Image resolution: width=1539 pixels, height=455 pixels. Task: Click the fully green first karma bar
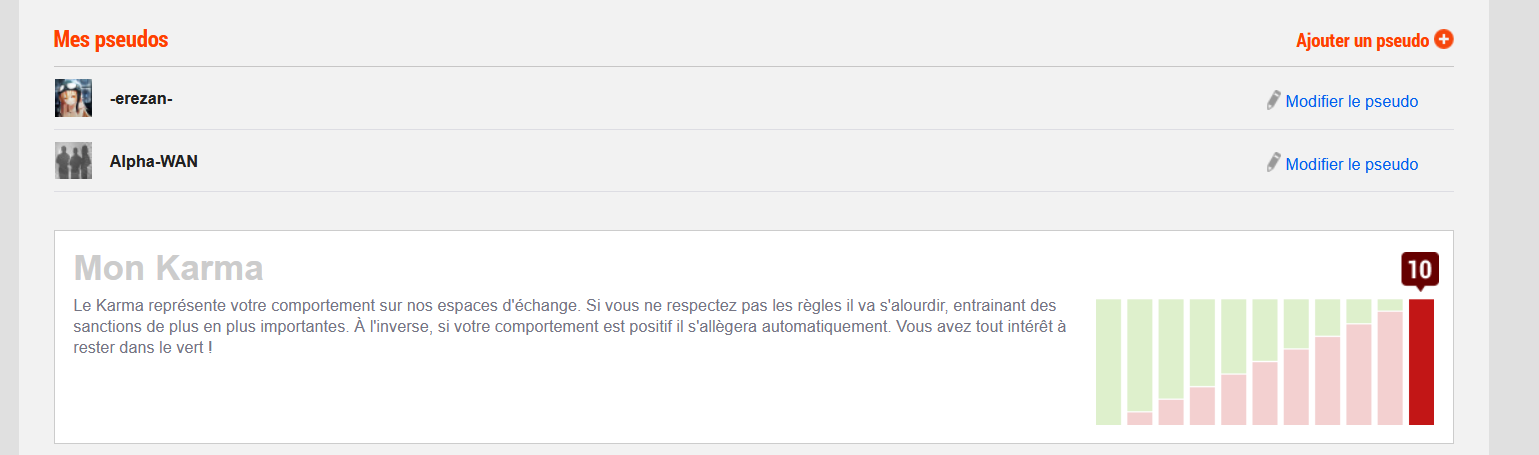(1108, 362)
